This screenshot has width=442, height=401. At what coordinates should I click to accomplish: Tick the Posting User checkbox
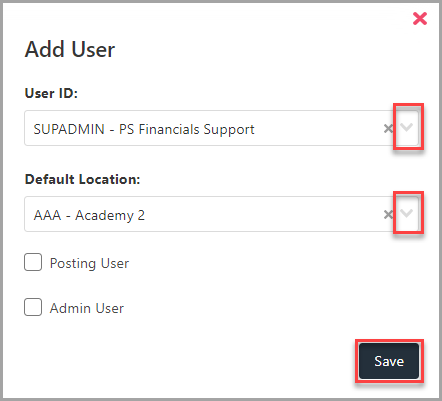pos(33,262)
